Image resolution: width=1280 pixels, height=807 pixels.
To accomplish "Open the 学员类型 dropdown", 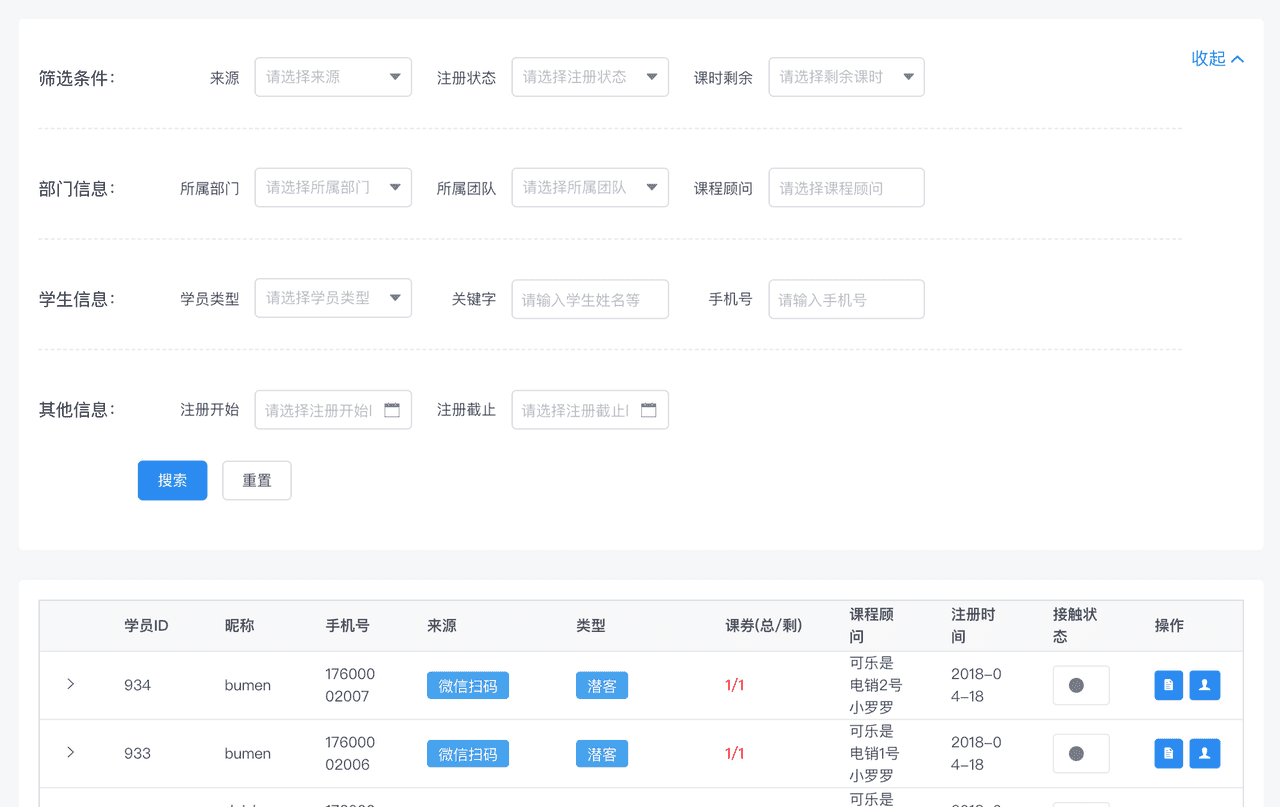I will tap(333, 298).
